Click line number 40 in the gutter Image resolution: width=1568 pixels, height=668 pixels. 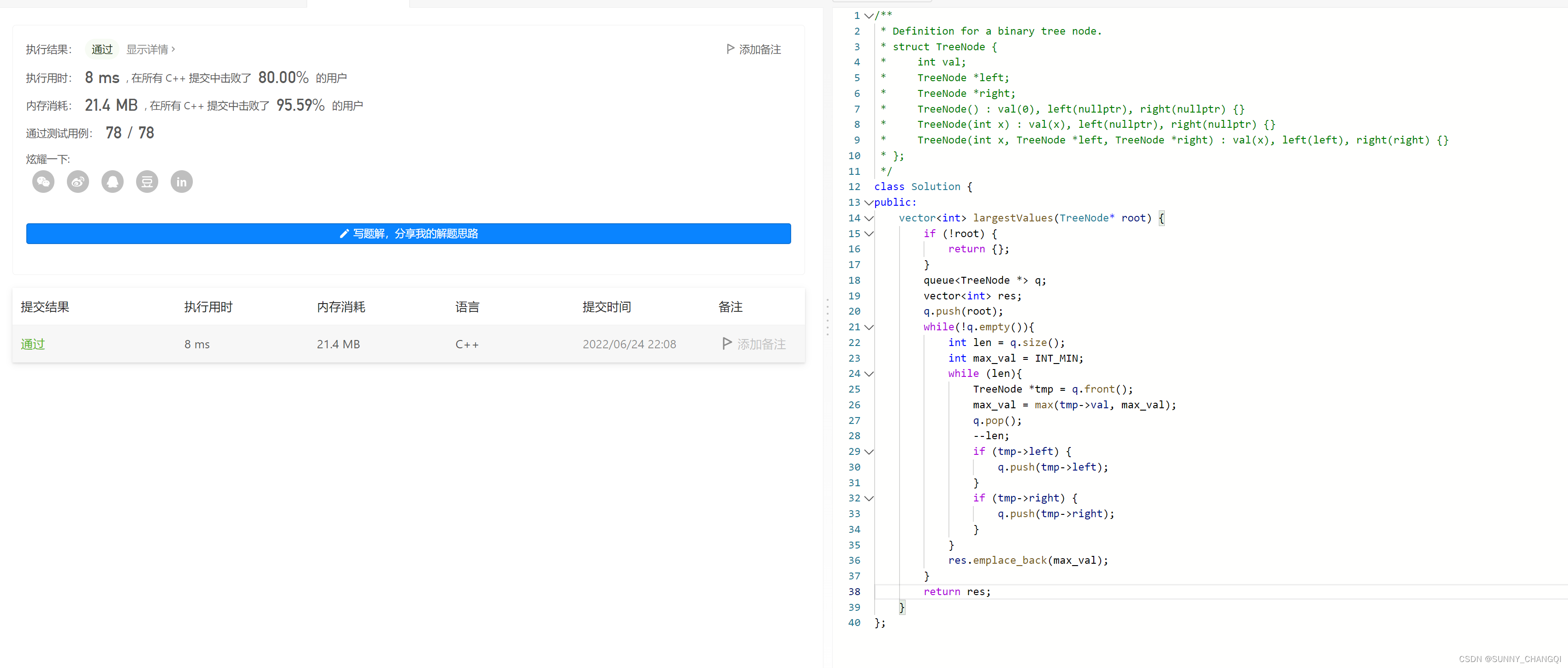pos(854,623)
